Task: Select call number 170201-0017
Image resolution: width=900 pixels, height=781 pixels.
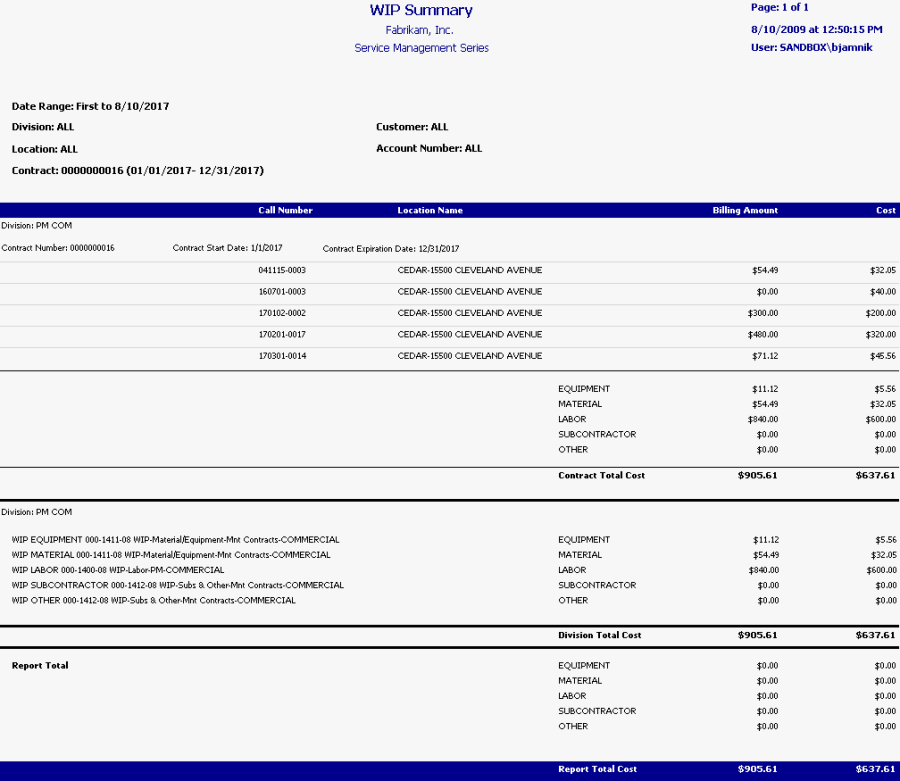Action: (282, 335)
